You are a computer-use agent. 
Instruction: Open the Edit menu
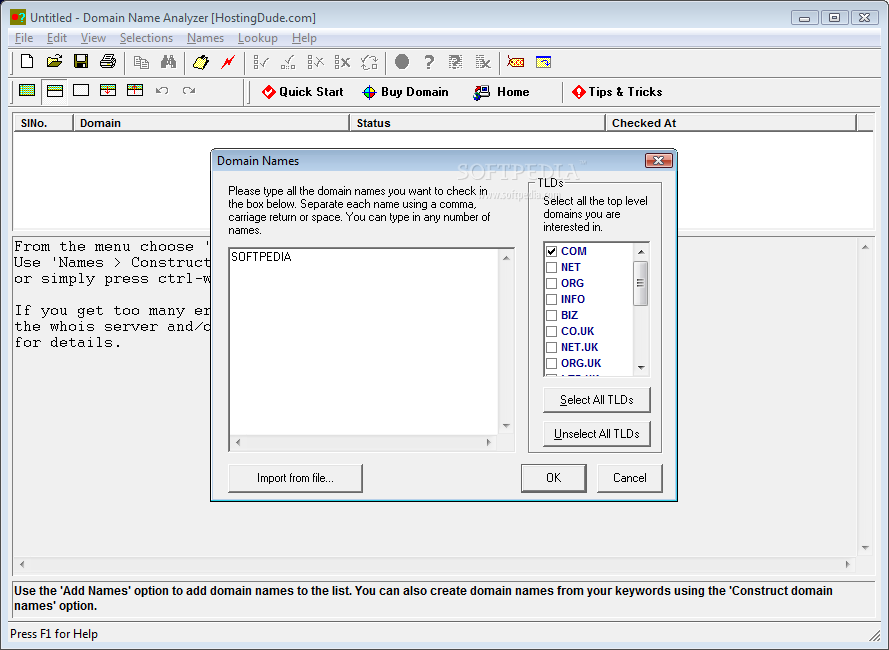pos(57,38)
